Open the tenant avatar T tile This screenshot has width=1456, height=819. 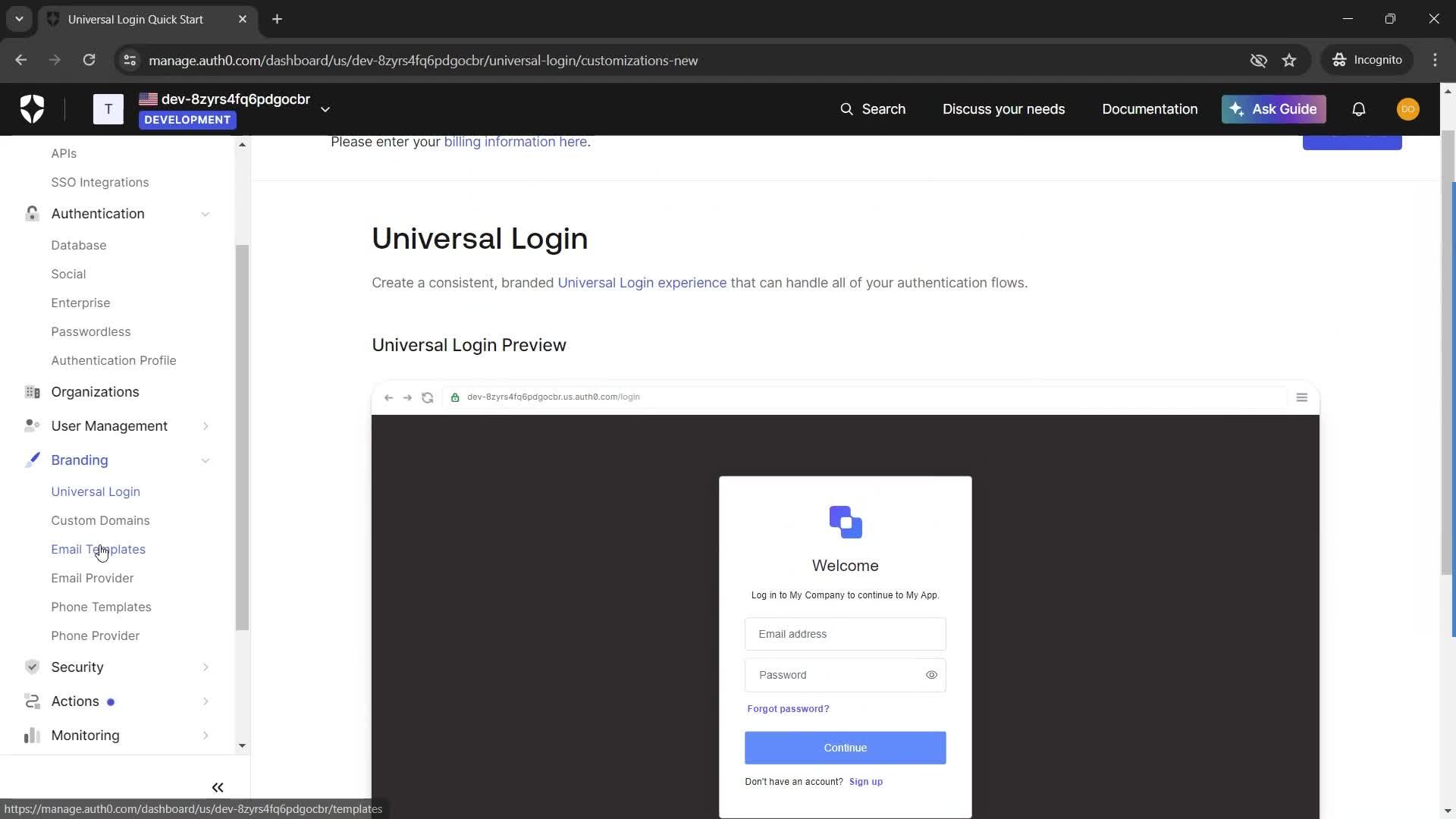(108, 109)
